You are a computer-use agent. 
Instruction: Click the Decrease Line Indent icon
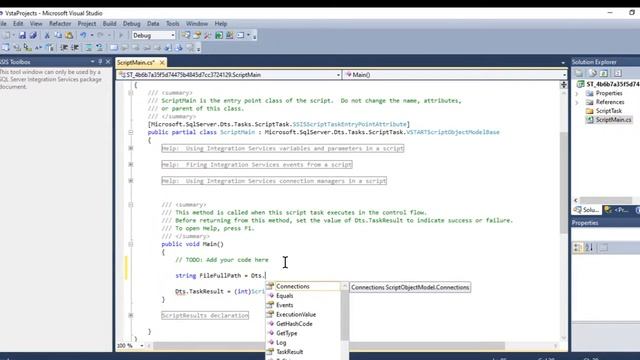[64, 48]
